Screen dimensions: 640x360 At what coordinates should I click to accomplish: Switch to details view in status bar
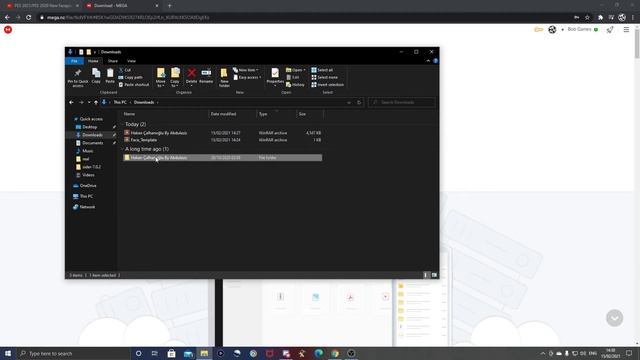click(426, 275)
